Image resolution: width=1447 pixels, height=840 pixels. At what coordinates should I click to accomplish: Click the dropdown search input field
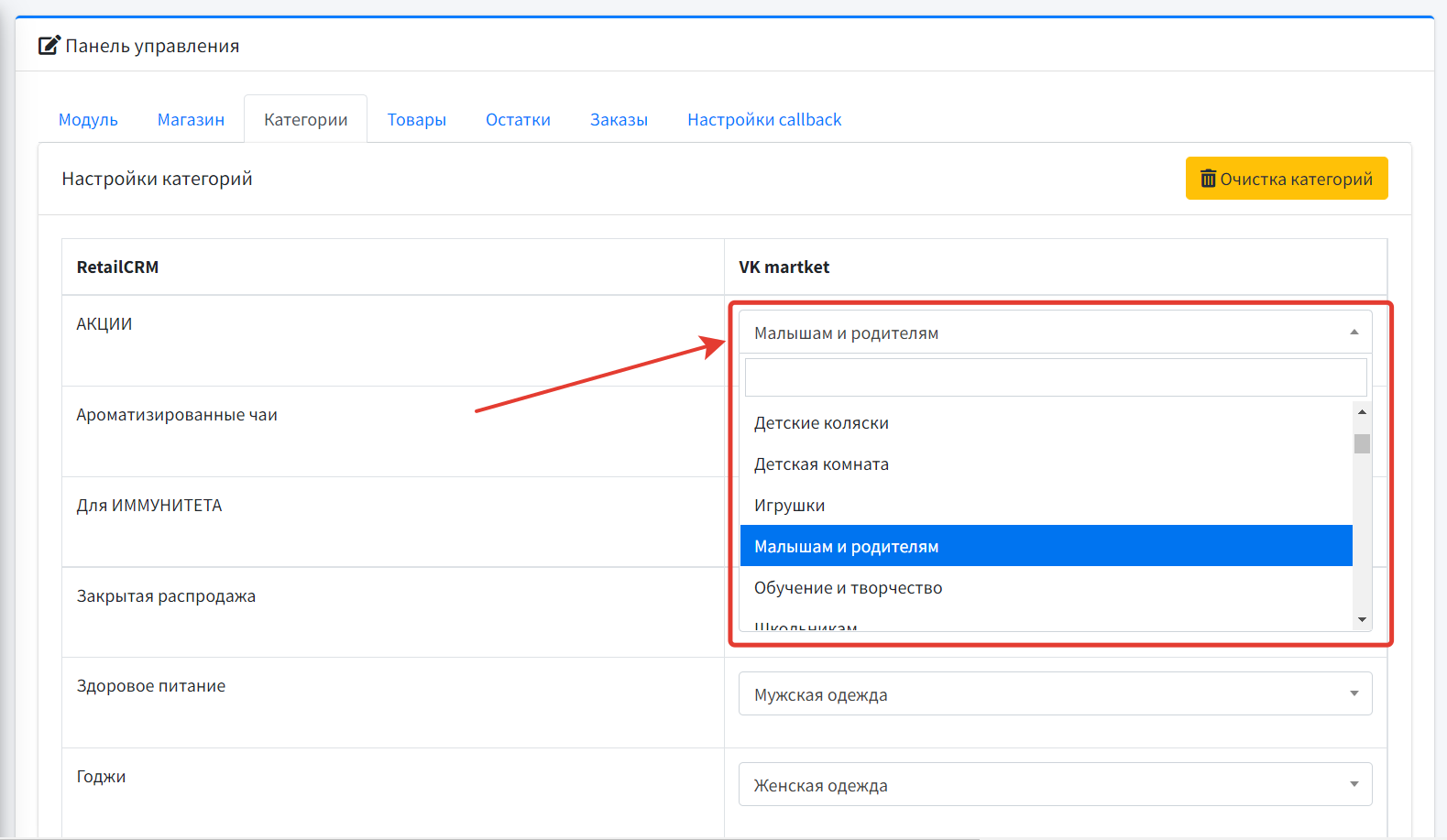[1056, 377]
